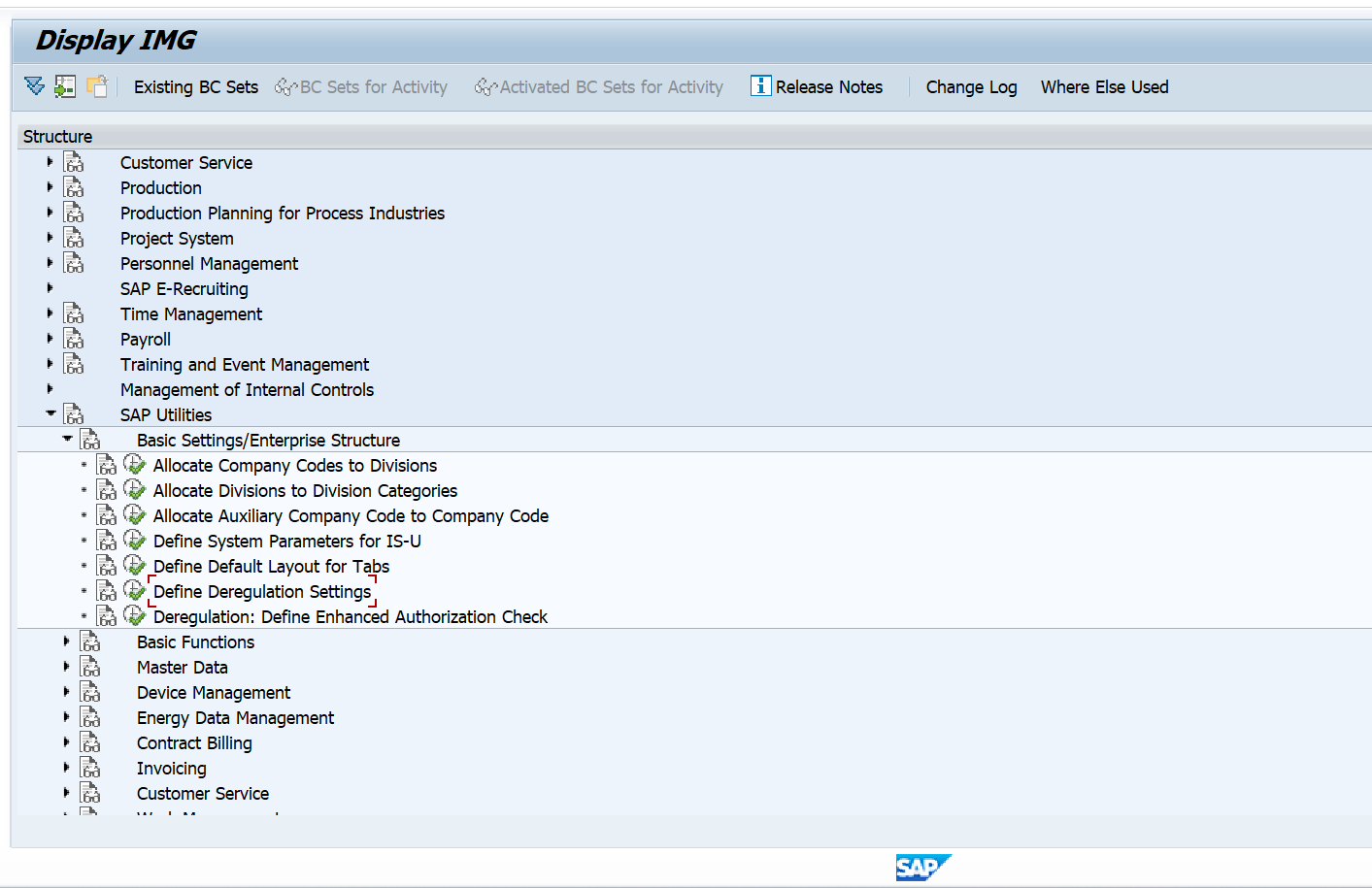This screenshot has width=1372, height=888.
Task: Execute activity Allocate Auxiliary Company Code
Action: (135, 514)
